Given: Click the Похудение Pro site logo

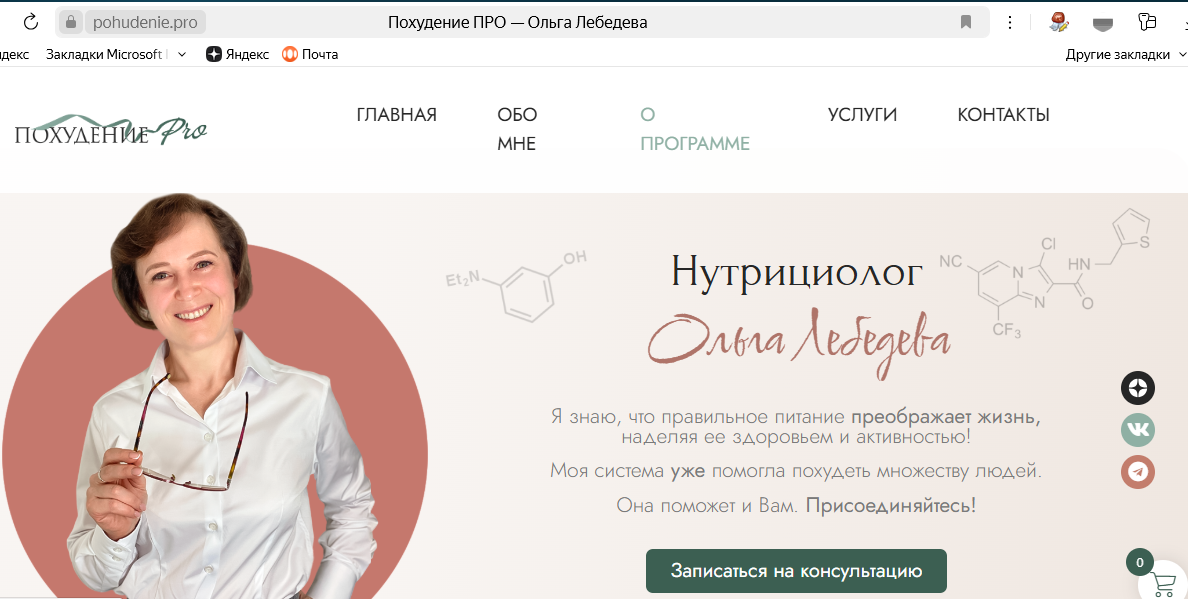Looking at the screenshot, I should [x=112, y=128].
